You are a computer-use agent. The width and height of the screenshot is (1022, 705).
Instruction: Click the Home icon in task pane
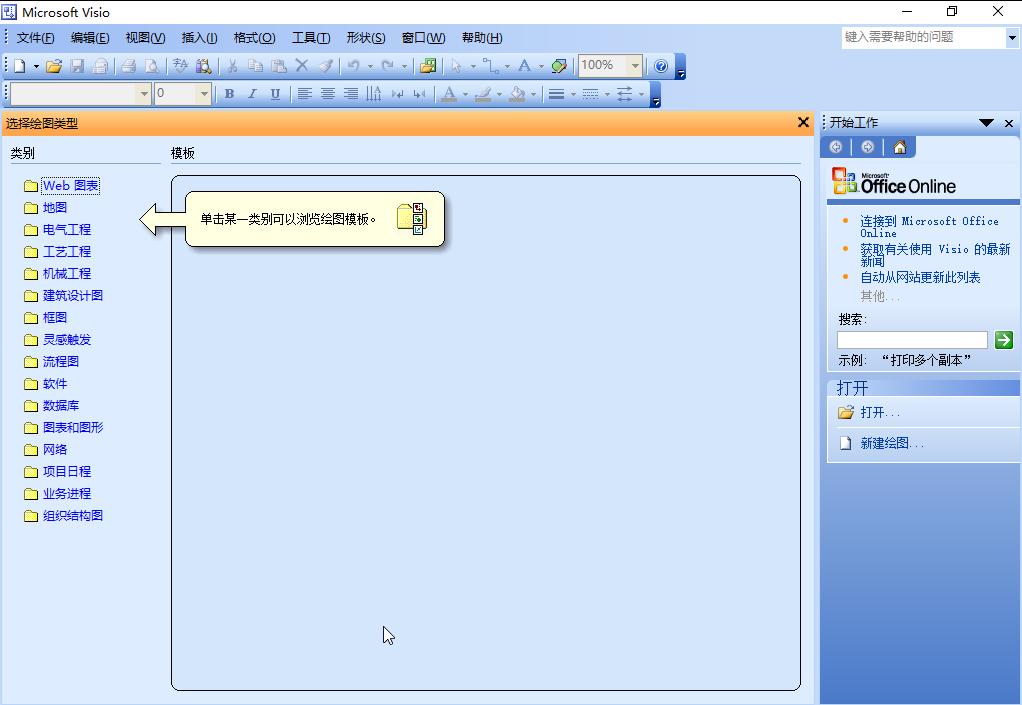coord(899,147)
